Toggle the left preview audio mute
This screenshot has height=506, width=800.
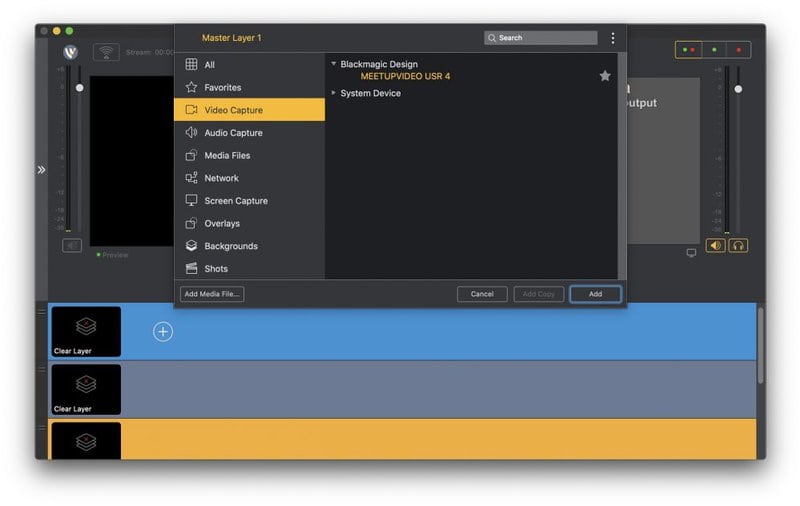coord(72,245)
